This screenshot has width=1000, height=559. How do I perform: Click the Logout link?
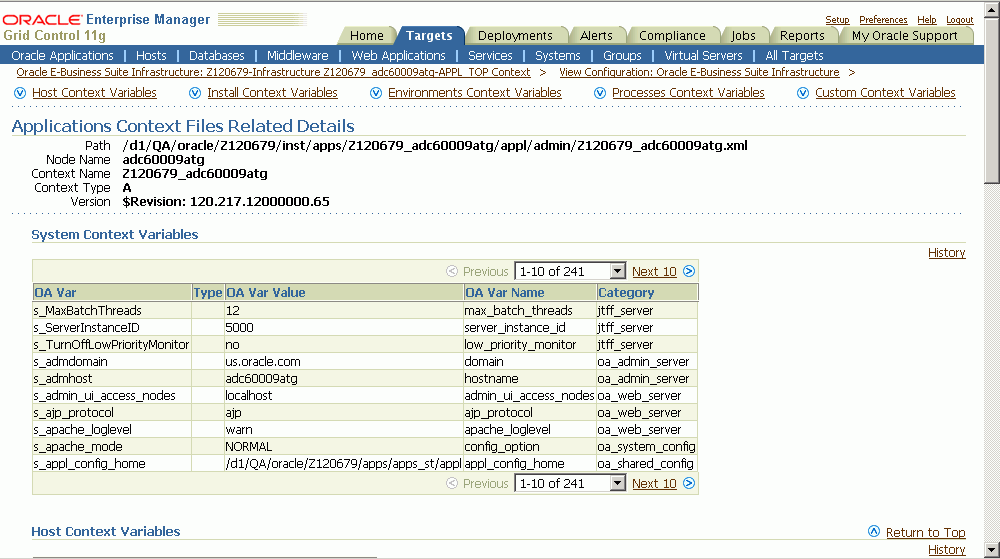(x=960, y=20)
